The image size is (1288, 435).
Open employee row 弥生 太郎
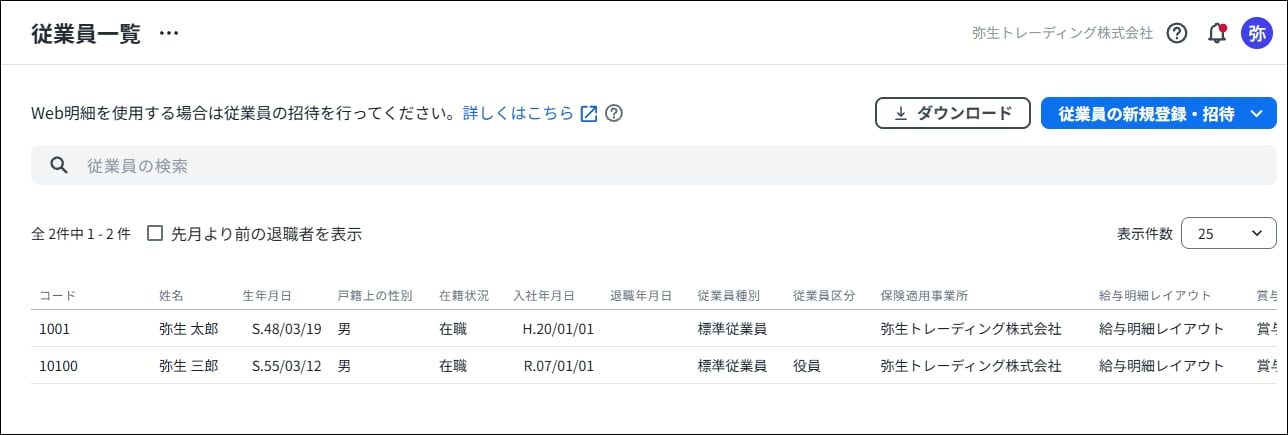pos(188,329)
